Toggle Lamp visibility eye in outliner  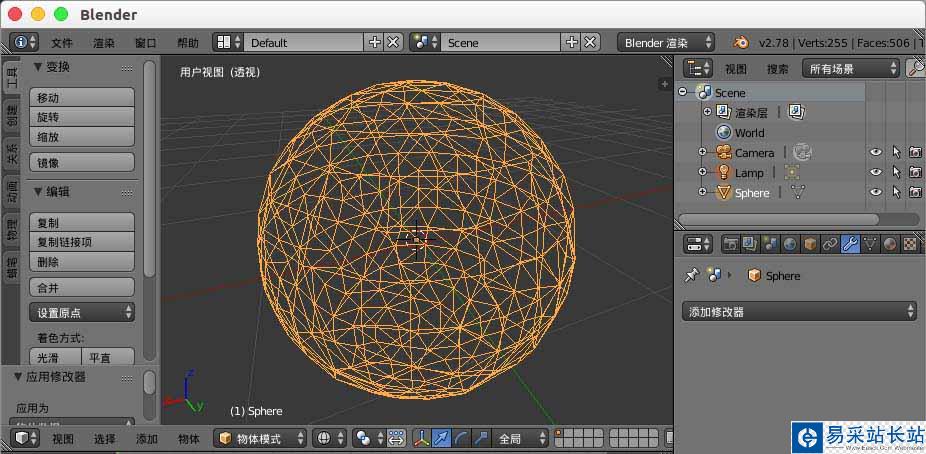pyautogui.click(x=875, y=172)
